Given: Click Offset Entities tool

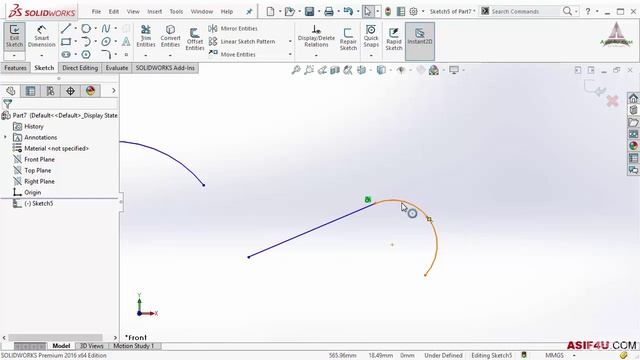Looking at the screenshot, I should tap(195, 39).
